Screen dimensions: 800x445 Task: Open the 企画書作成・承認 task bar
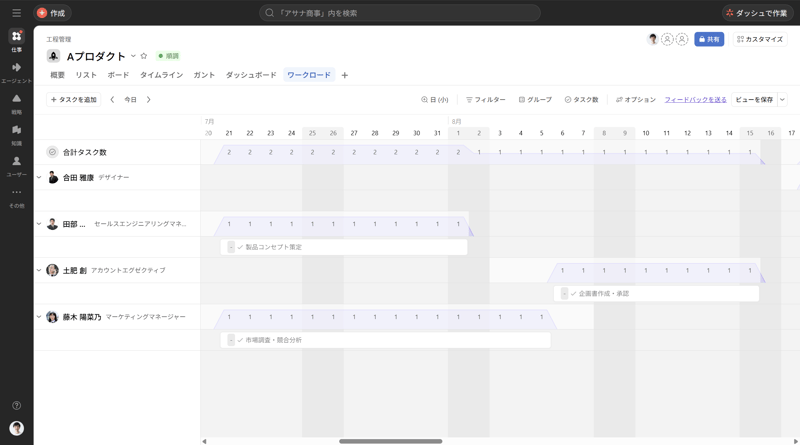pyautogui.click(x=657, y=293)
